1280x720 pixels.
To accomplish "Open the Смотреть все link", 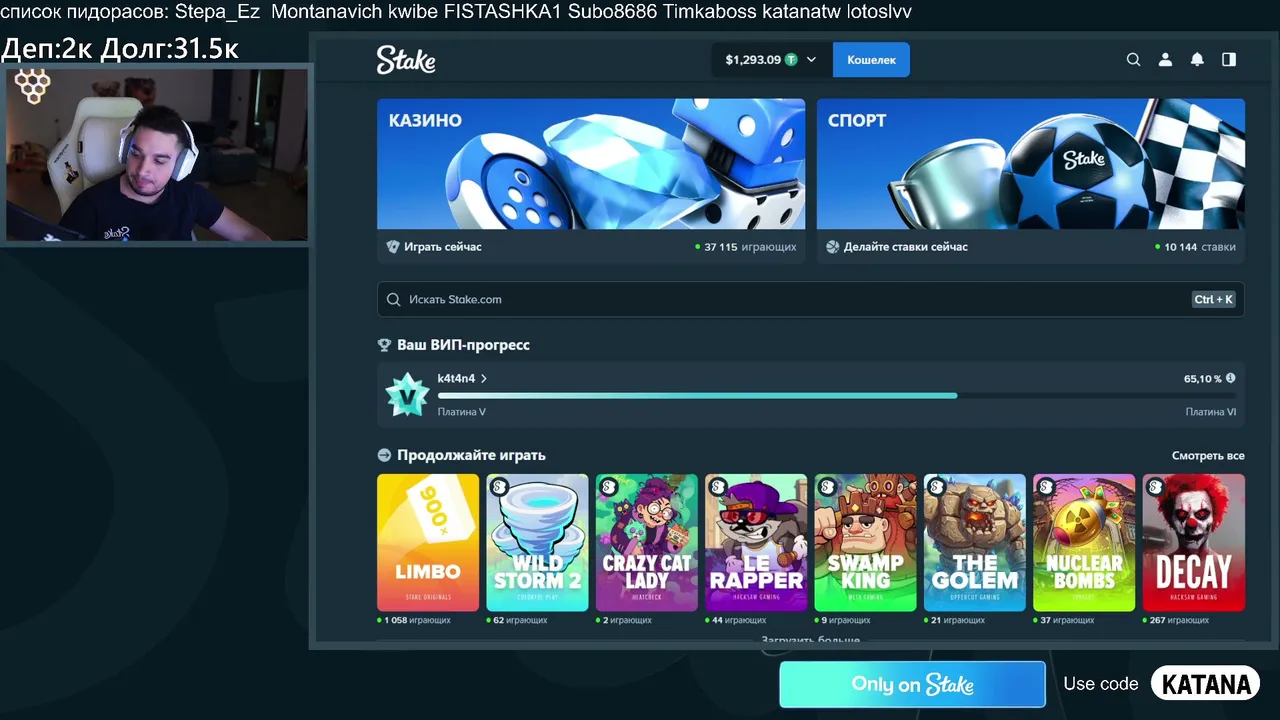I will tap(1208, 456).
